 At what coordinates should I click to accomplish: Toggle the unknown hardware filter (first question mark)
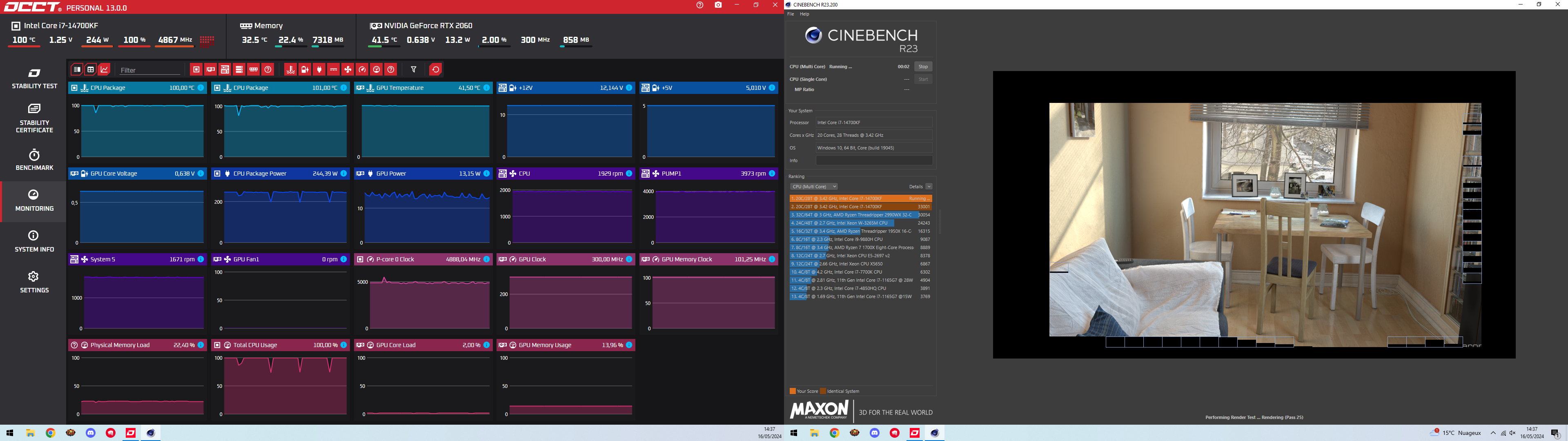(268, 69)
